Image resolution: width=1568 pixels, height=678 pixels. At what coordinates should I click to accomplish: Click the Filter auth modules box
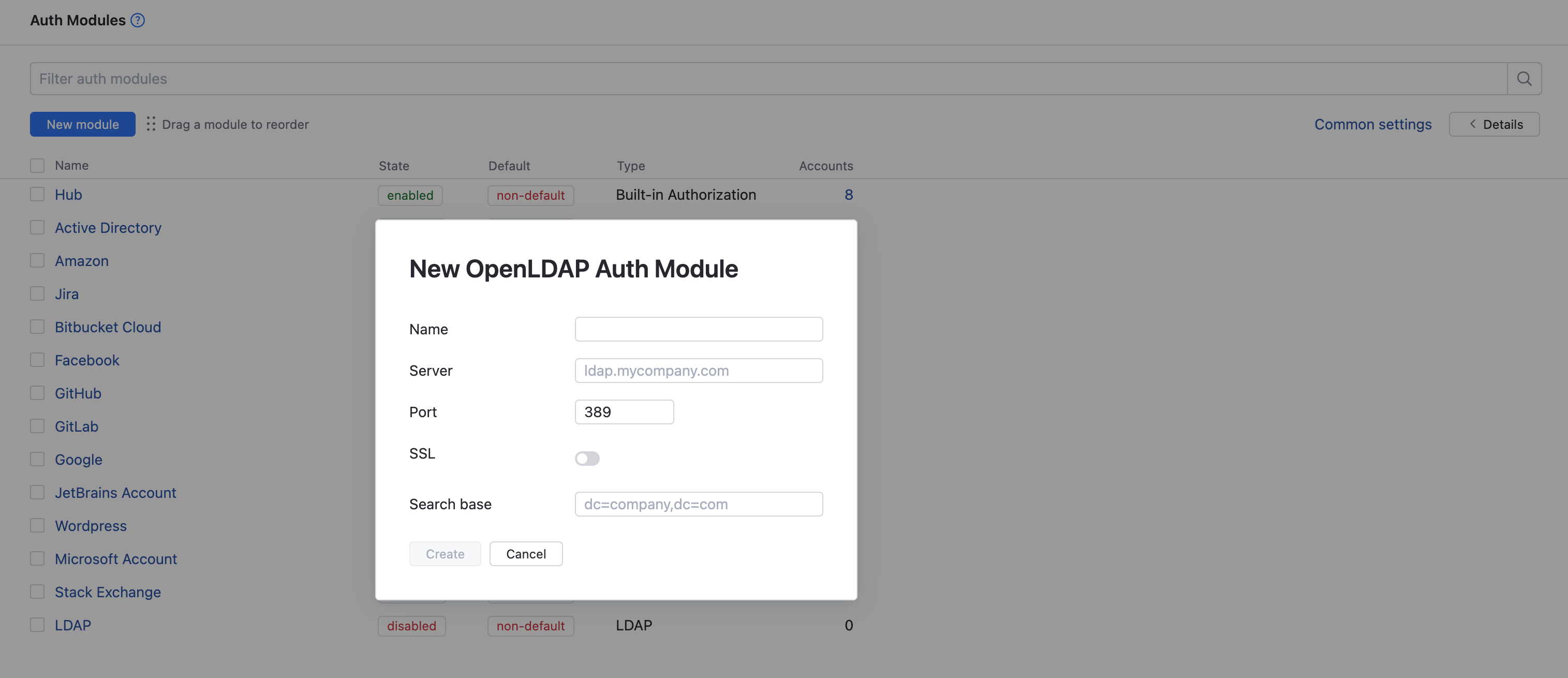768,79
